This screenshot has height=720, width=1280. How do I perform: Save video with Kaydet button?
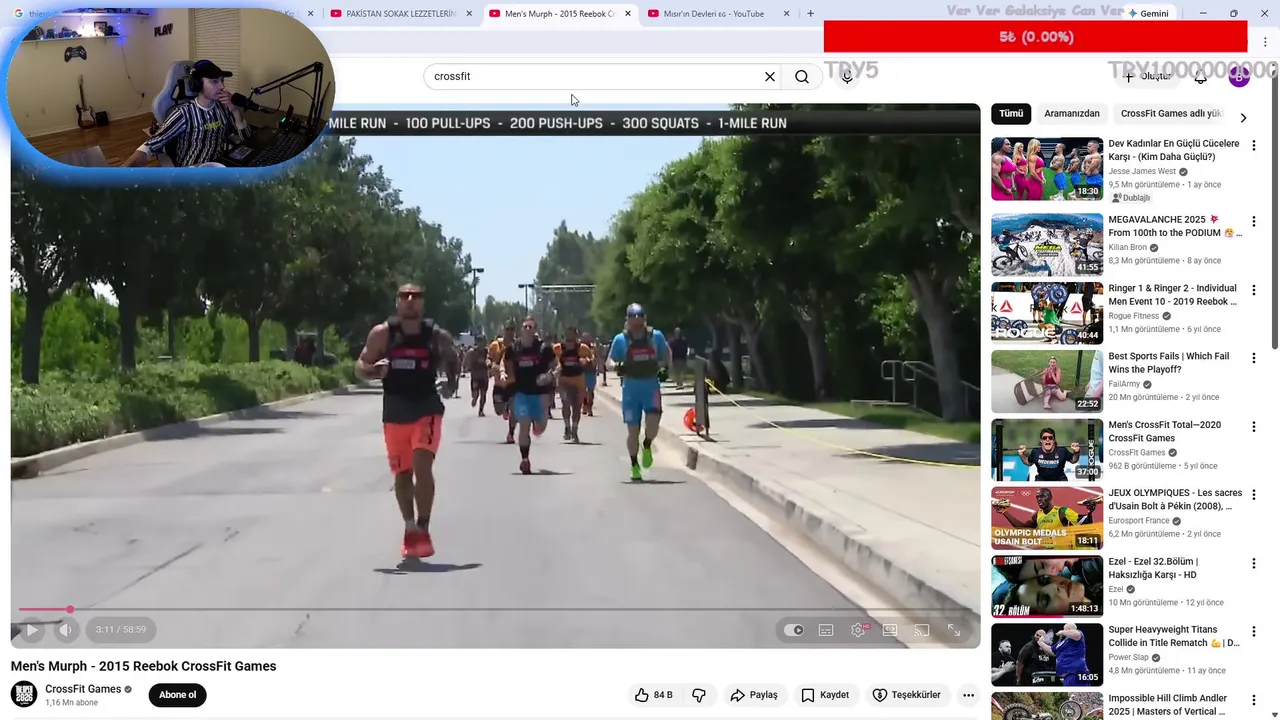(x=826, y=695)
